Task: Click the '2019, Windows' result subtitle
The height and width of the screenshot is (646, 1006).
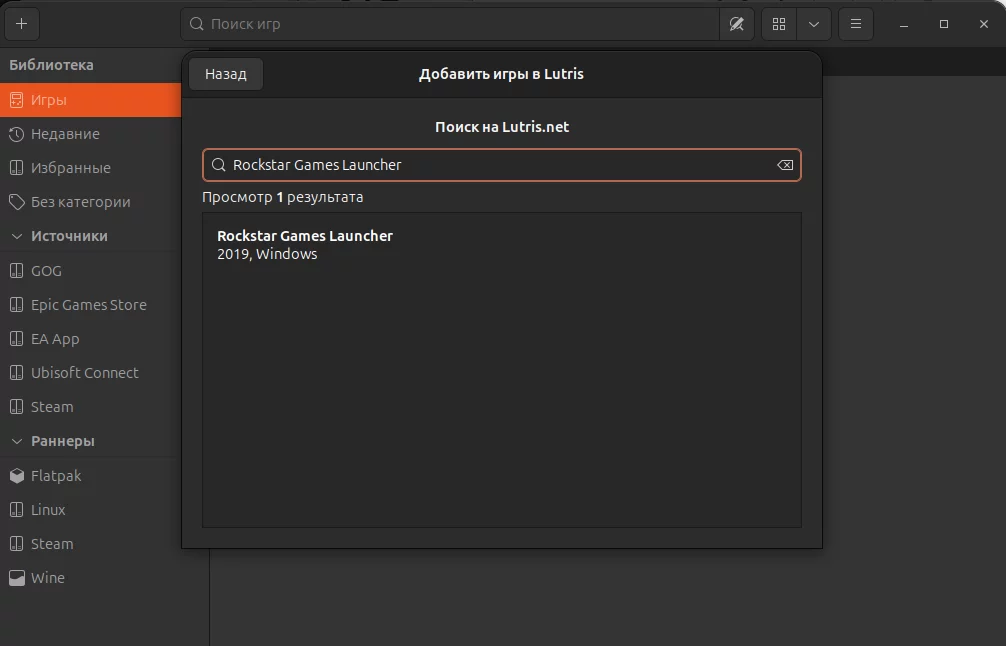Action: pyautogui.click(x=267, y=254)
